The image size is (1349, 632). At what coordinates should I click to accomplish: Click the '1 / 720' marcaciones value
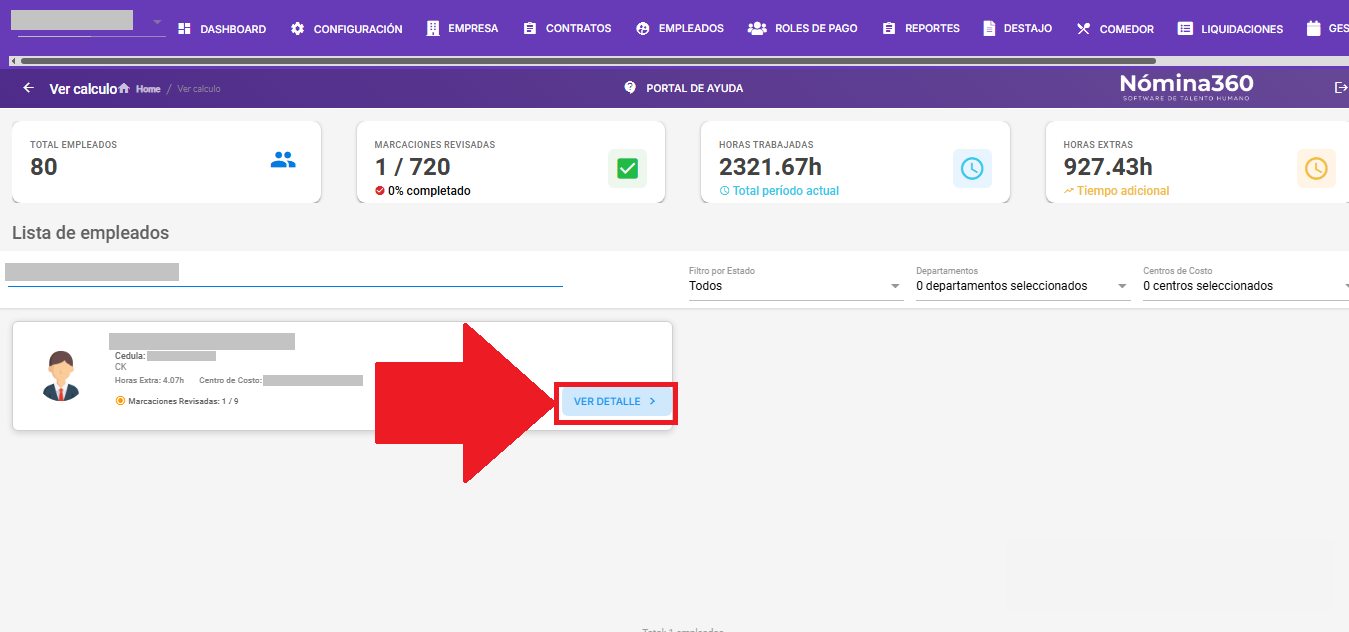[x=412, y=167]
